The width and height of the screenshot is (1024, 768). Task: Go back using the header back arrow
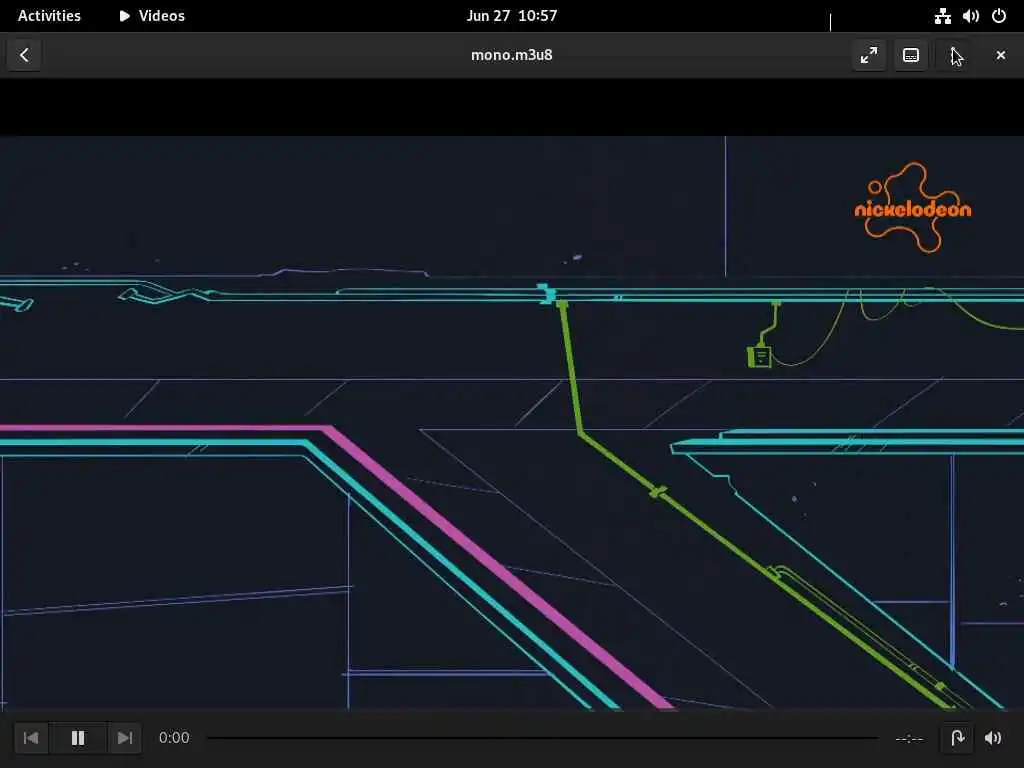click(x=24, y=55)
